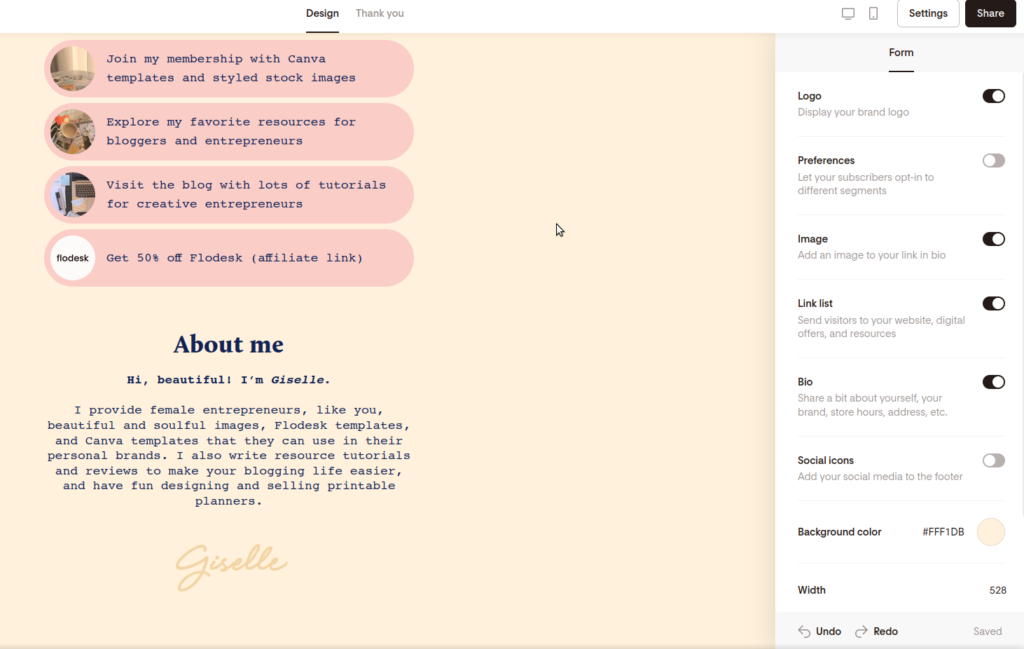Select the About me heading
Viewport: 1024px width, 649px height.
(229, 344)
